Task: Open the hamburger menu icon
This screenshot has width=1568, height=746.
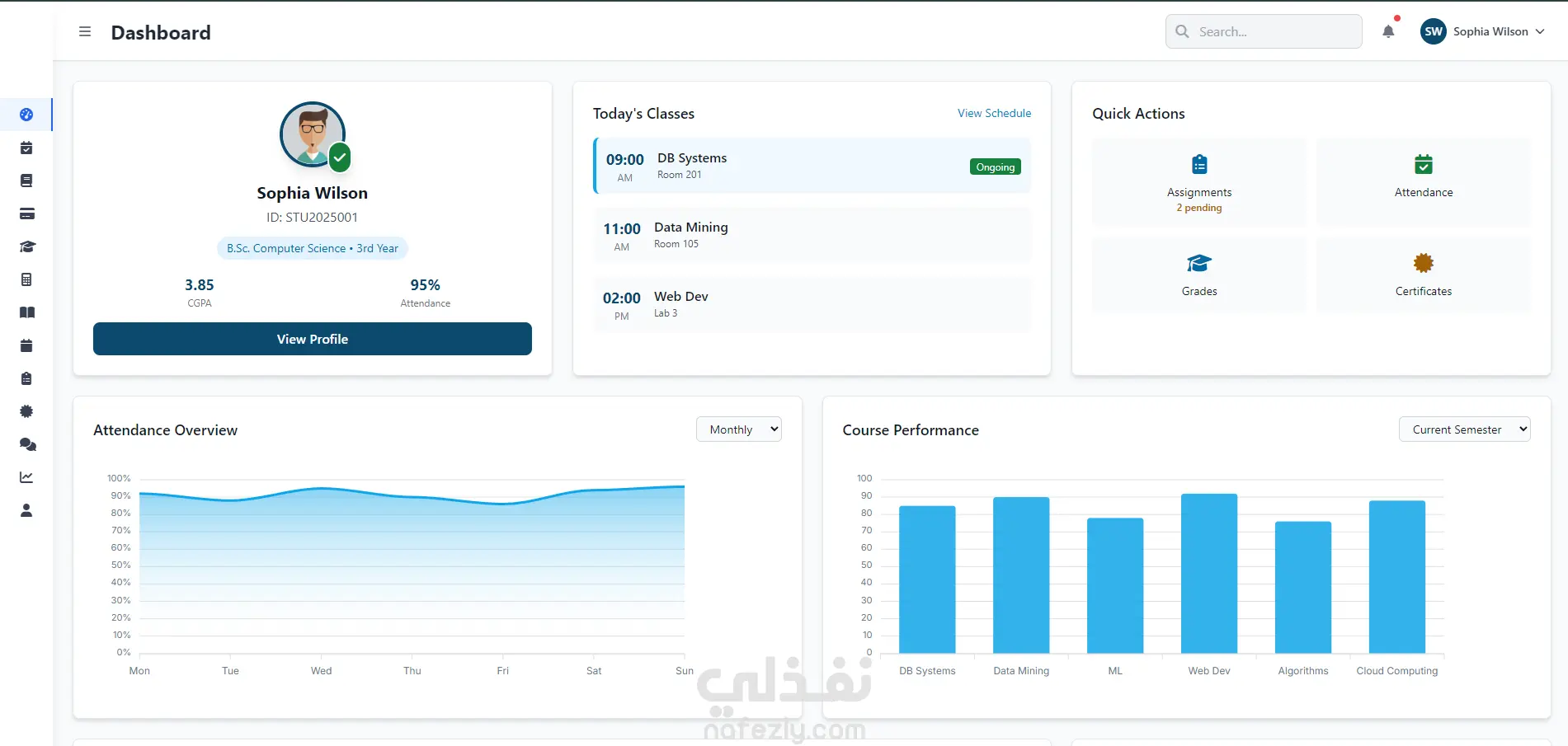Action: tap(85, 32)
